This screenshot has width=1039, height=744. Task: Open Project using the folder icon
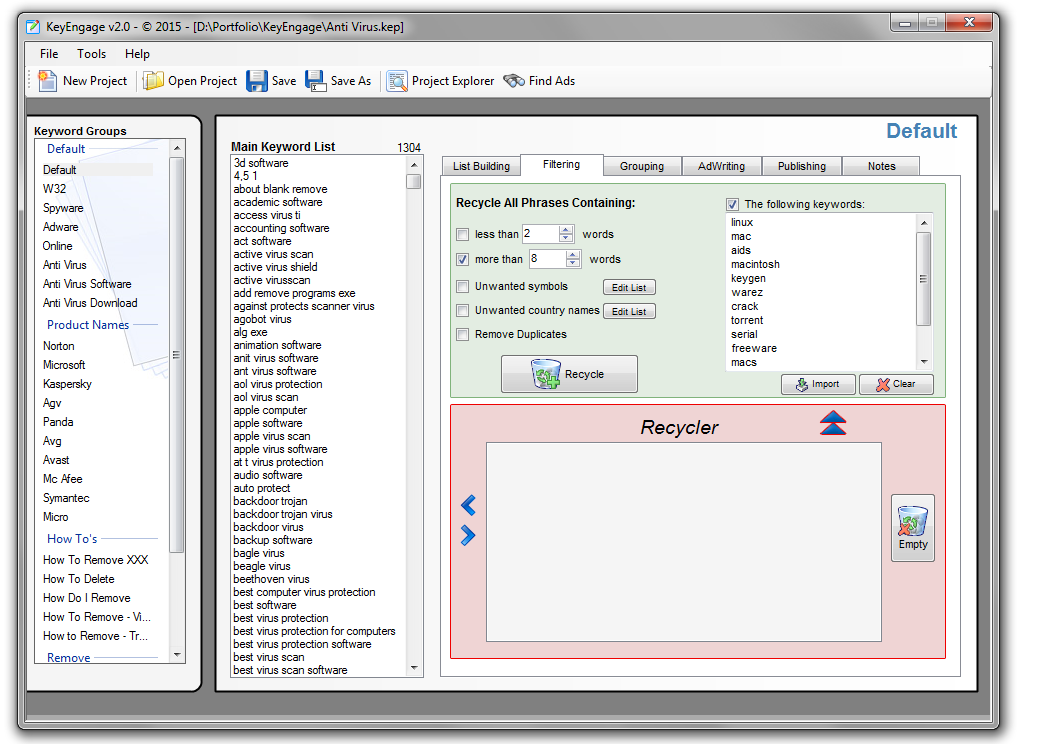(153, 81)
